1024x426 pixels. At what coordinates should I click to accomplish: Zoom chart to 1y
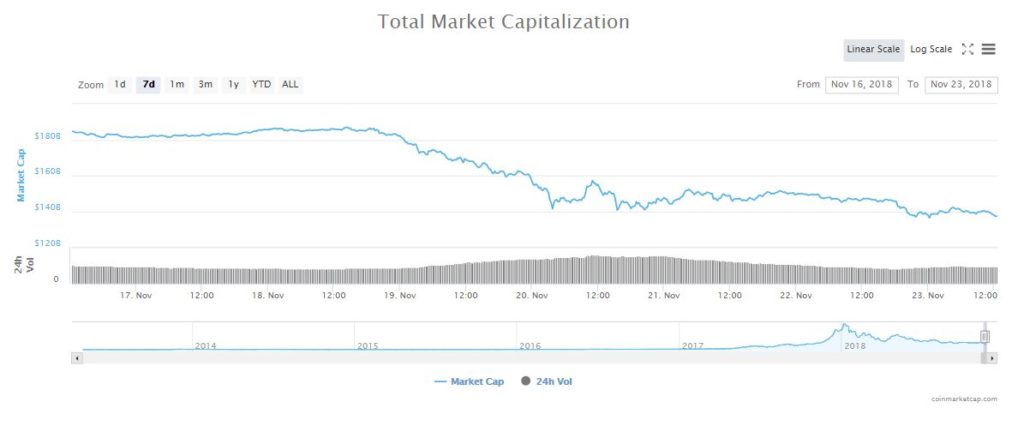pos(233,84)
